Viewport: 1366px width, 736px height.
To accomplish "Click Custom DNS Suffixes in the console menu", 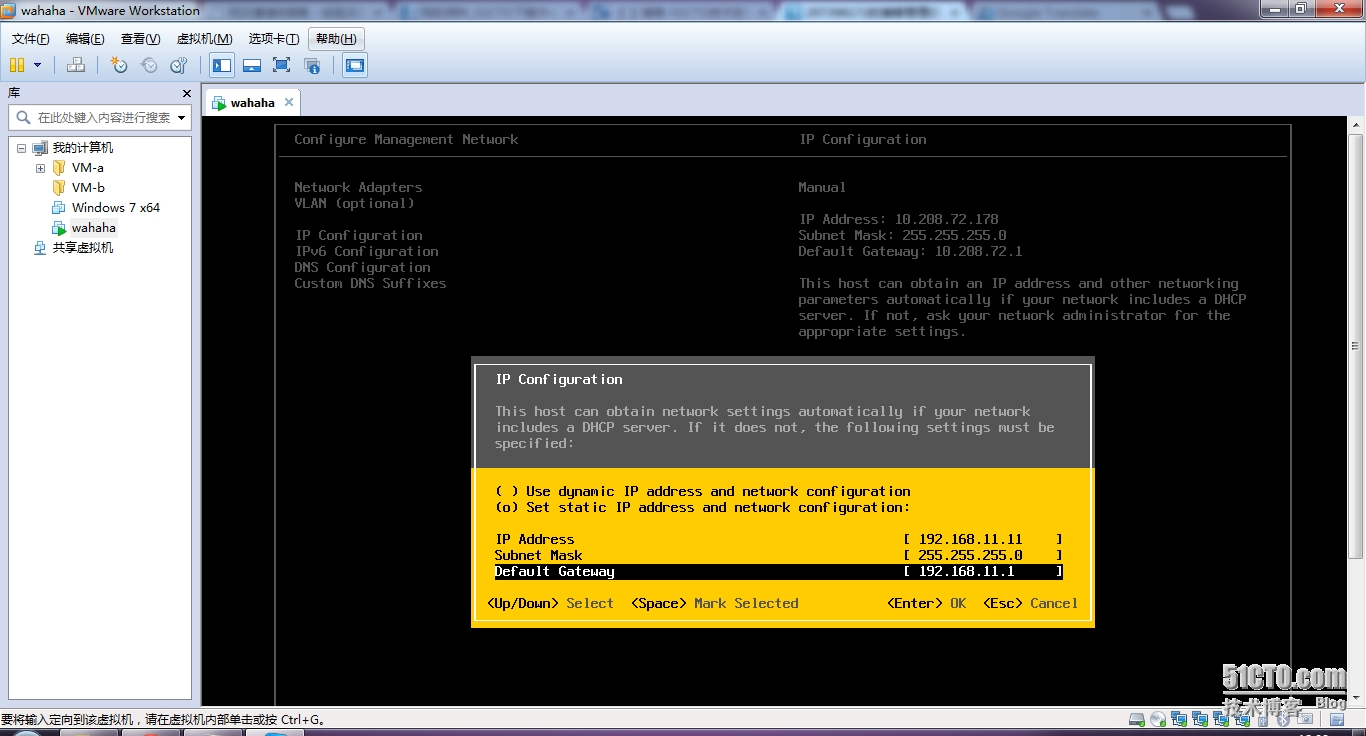I will (x=370, y=283).
